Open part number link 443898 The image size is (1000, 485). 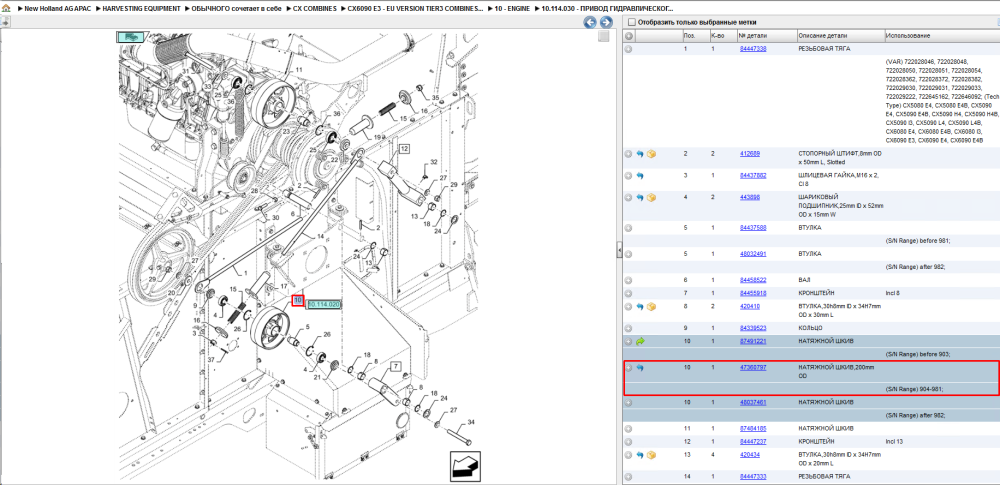click(750, 197)
